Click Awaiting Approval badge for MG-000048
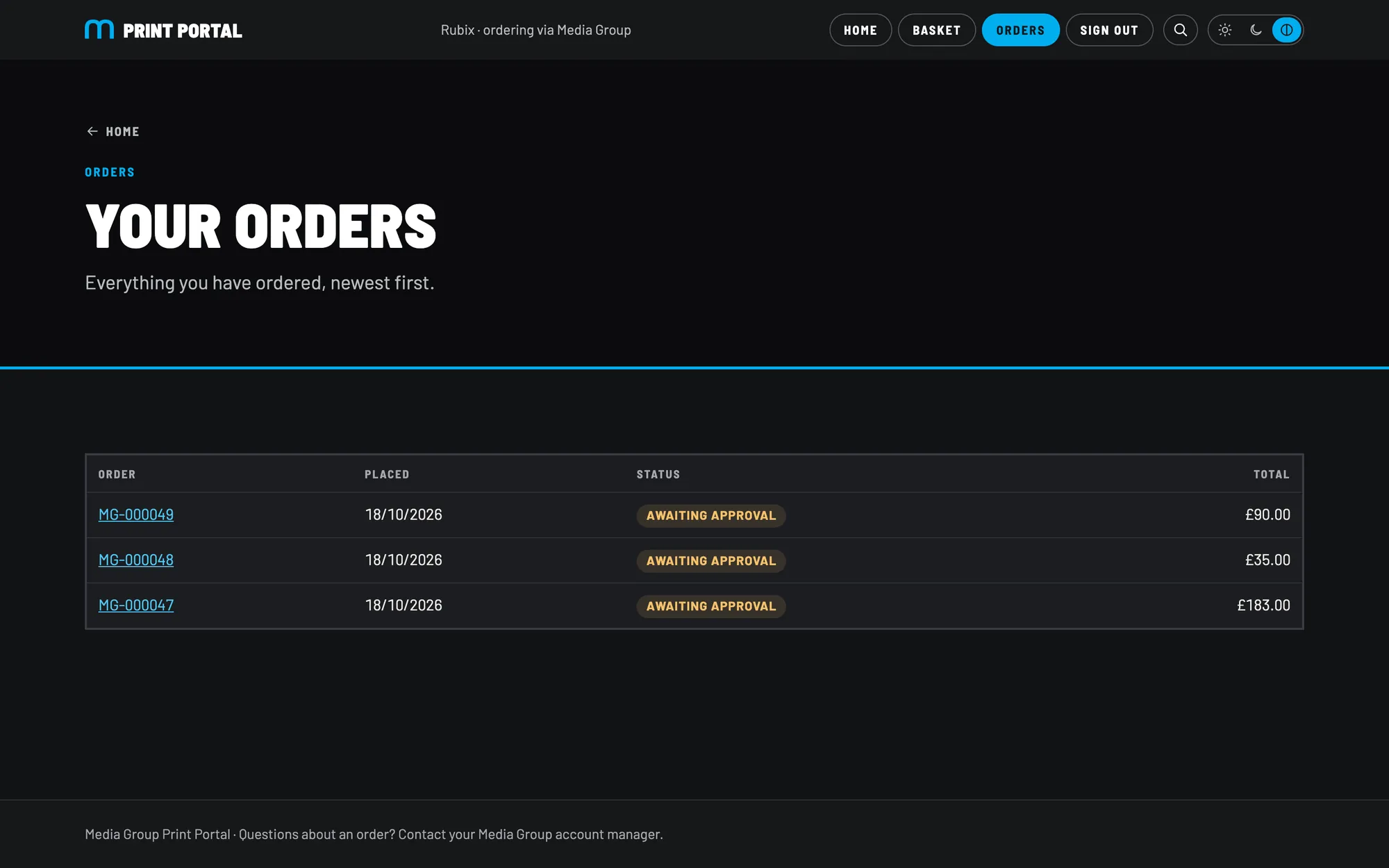Viewport: 1389px width, 868px height. click(x=711, y=560)
